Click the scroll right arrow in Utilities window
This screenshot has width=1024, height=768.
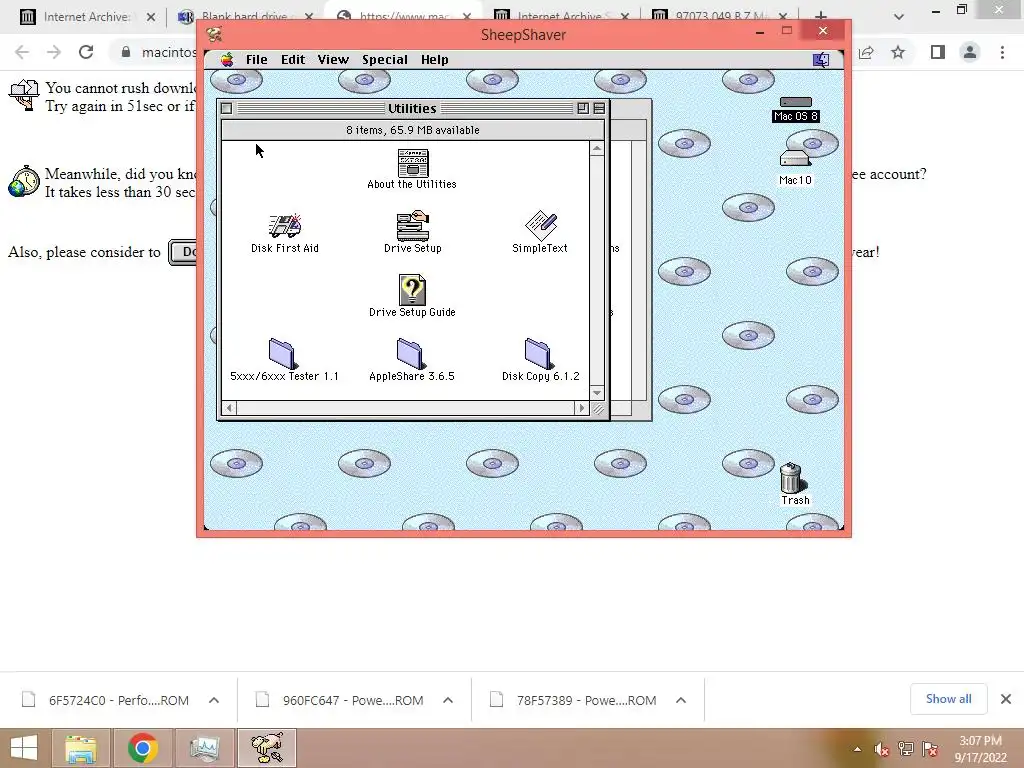pos(581,408)
